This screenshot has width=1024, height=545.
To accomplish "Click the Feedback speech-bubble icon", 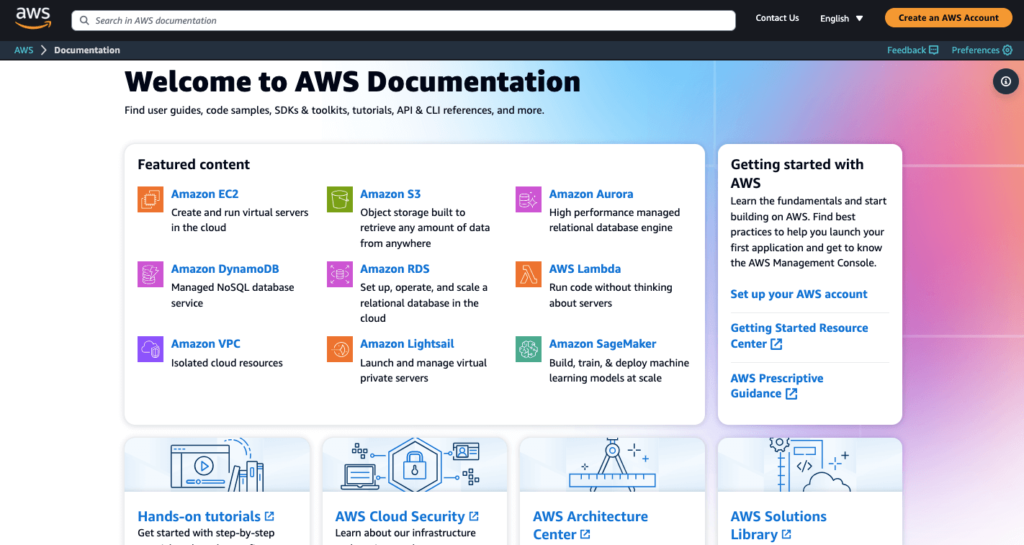I will click(x=934, y=50).
